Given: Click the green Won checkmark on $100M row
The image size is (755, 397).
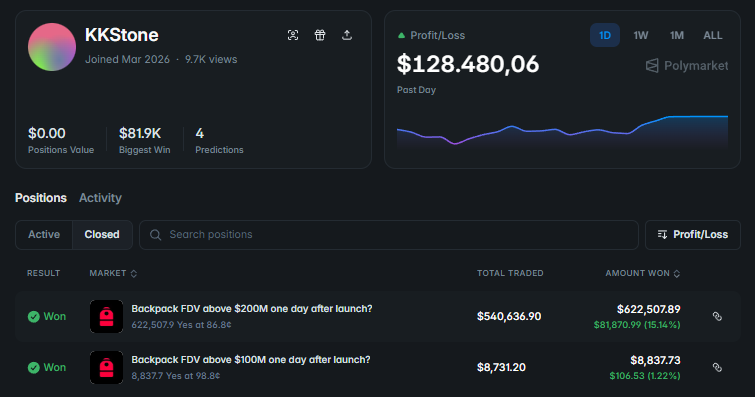Looking at the screenshot, I should tap(34, 368).
